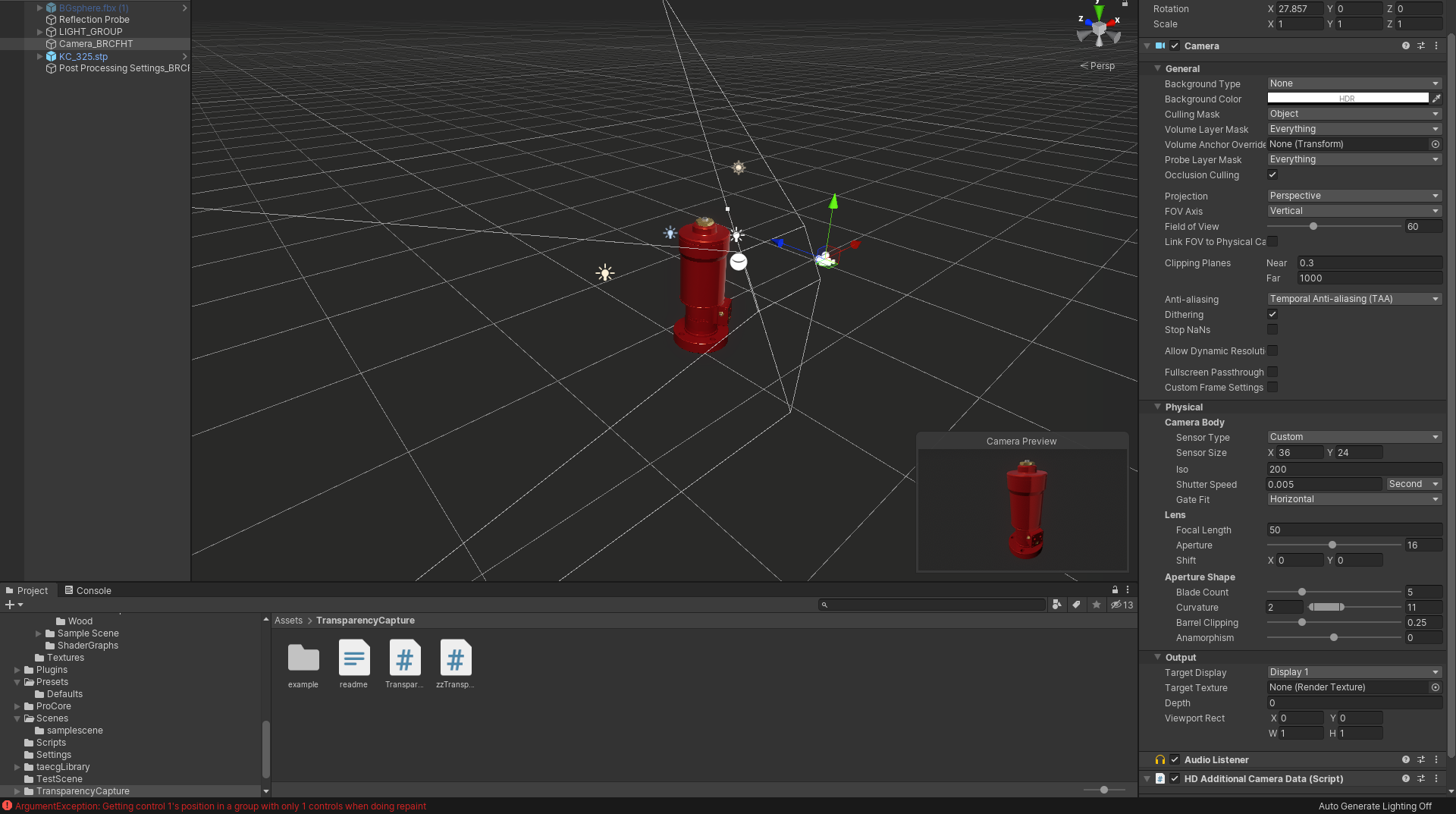1456x814 pixels.
Task: Uncheck the Dithering option
Action: (x=1272, y=314)
